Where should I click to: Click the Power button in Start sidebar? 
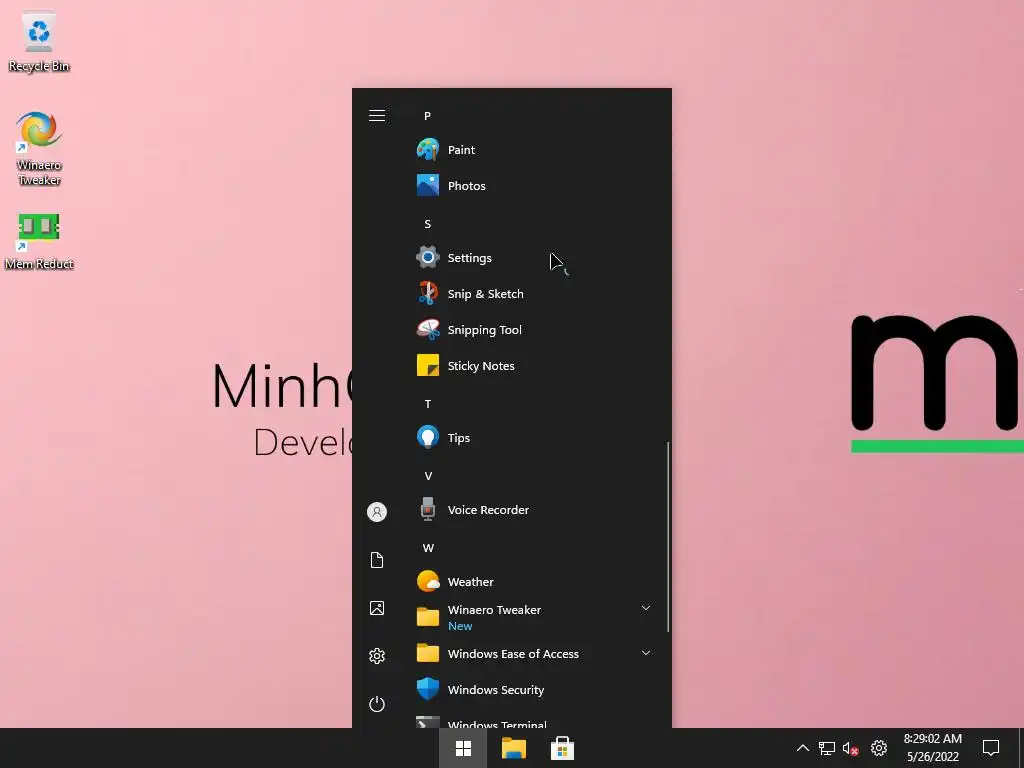coord(377,704)
